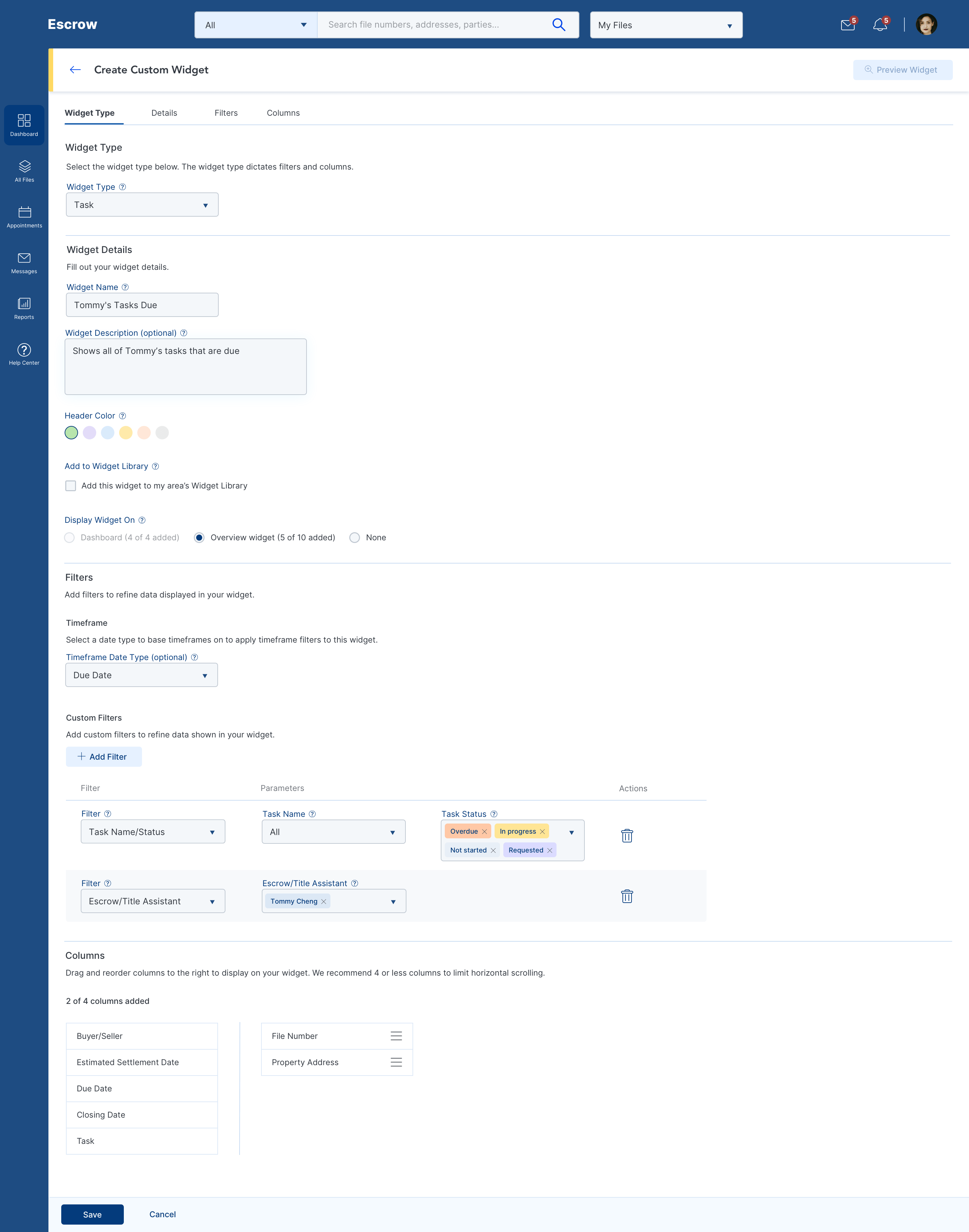Open All Files in sidebar
Screen dimensions: 969x1232
point(25,171)
